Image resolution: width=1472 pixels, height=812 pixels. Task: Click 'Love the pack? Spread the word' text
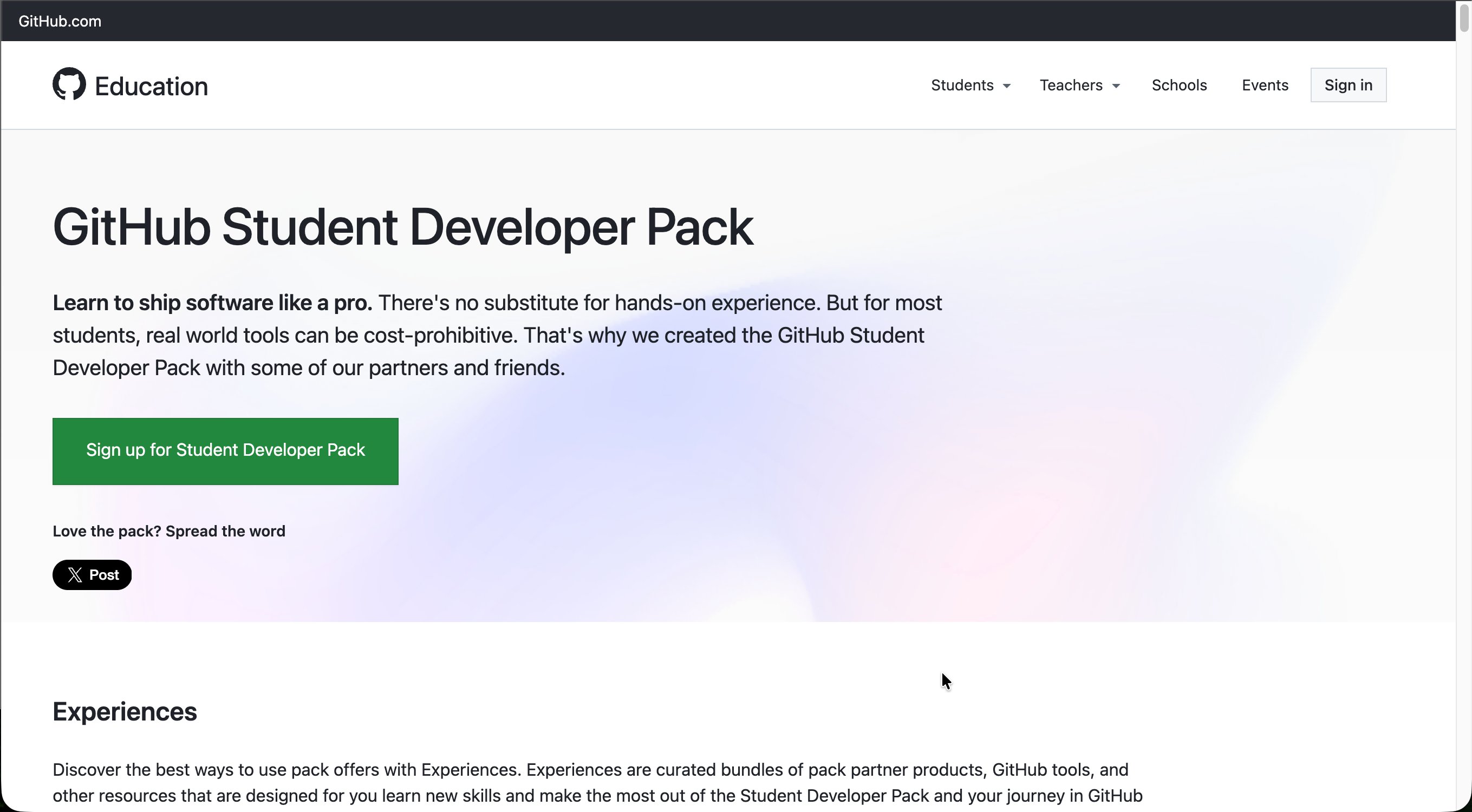168,531
